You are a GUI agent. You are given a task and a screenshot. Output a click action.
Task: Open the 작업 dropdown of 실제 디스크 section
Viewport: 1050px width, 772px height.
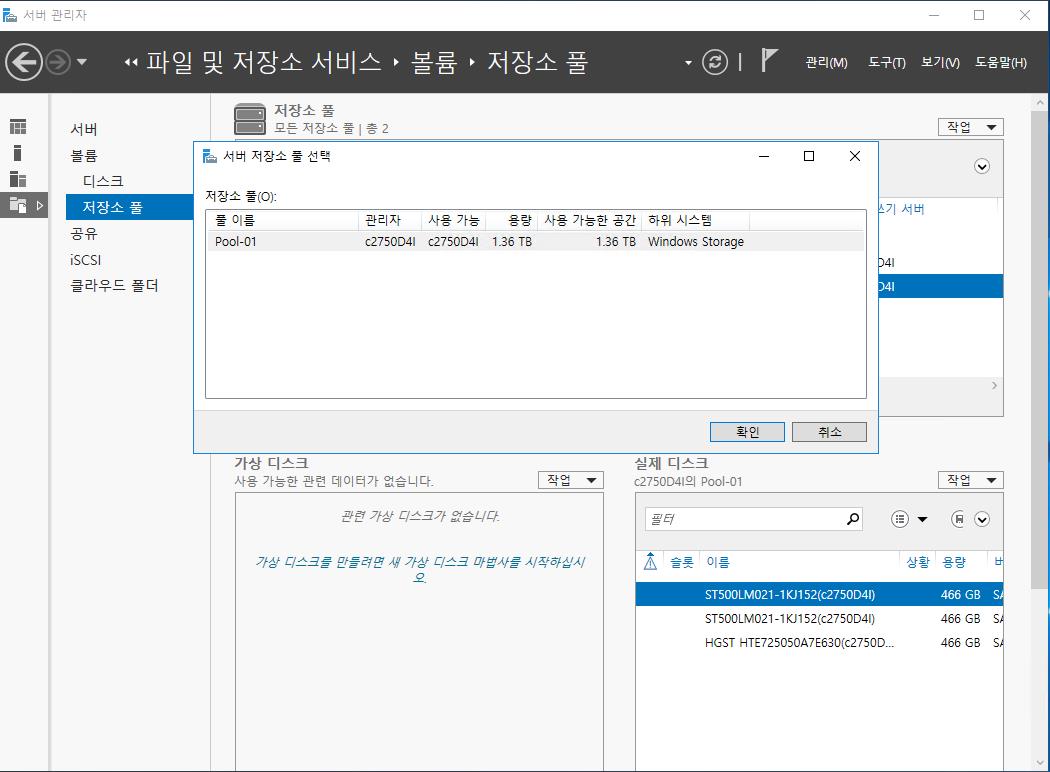coord(970,480)
